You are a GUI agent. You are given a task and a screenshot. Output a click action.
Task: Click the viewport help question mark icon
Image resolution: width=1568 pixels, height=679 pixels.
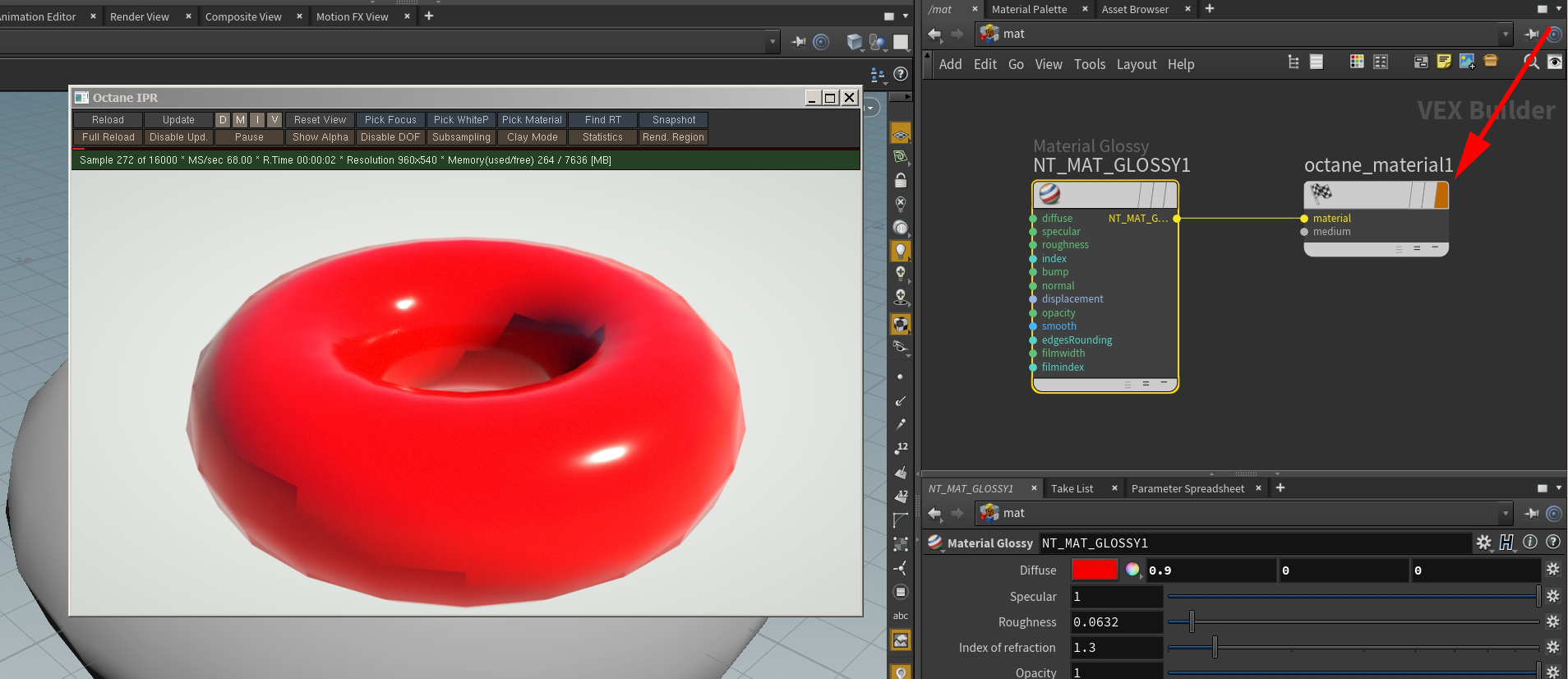pos(901,74)
